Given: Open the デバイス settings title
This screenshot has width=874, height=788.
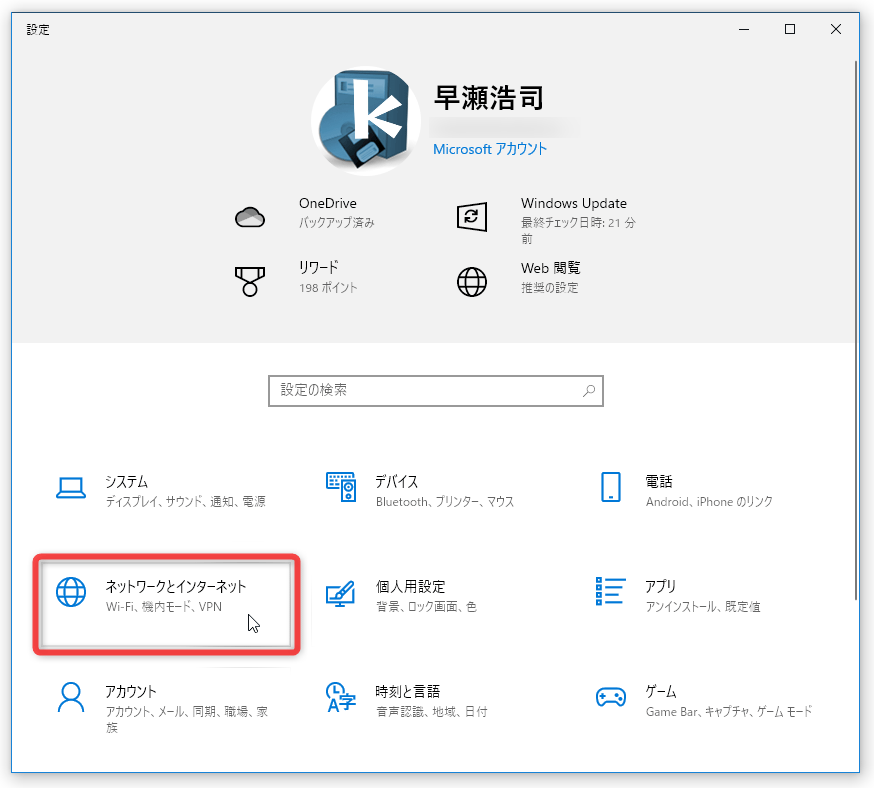Looking at the screenshot, I should pos(396,481).
